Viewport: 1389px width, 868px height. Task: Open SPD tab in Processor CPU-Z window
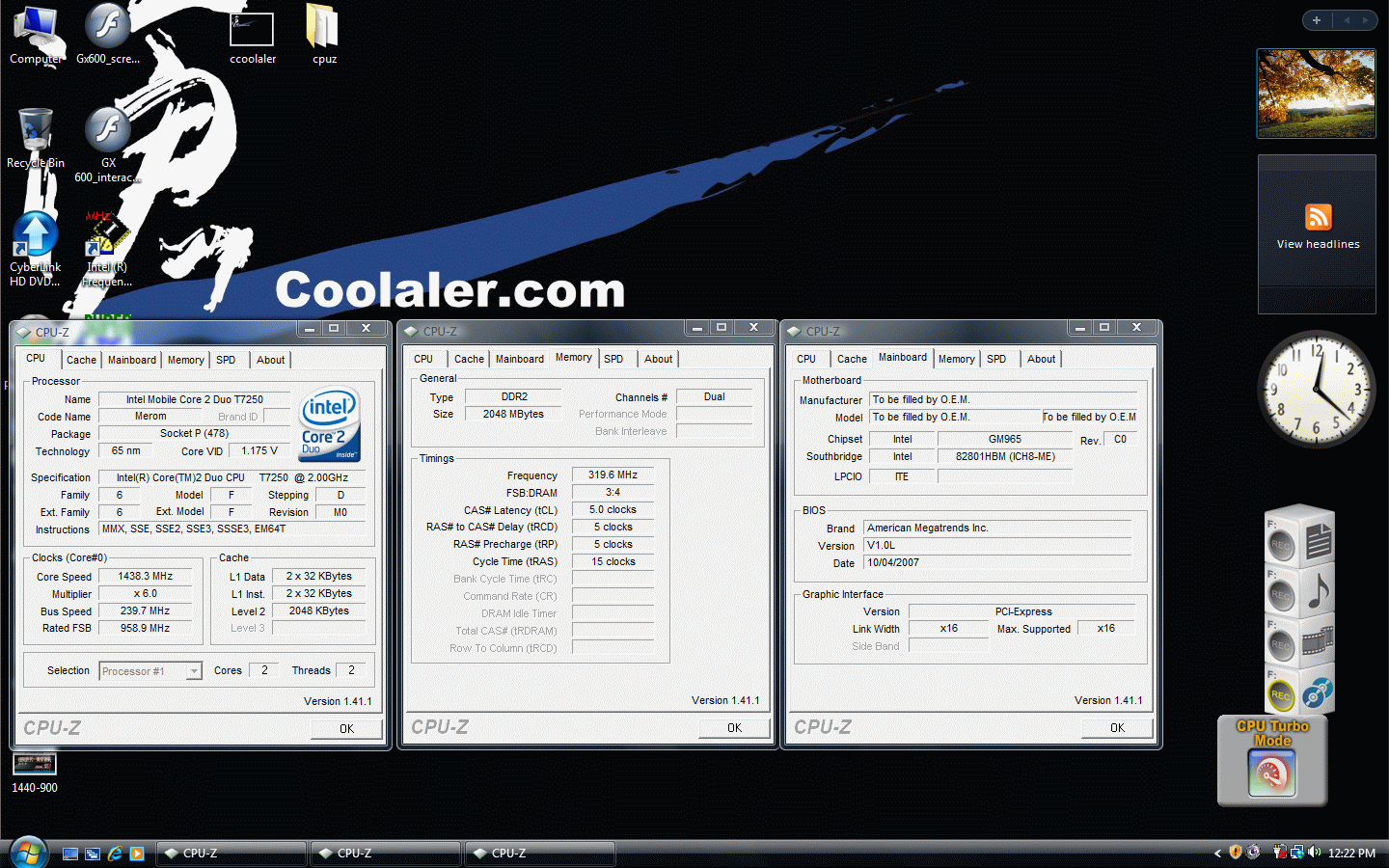coord(226,360)
